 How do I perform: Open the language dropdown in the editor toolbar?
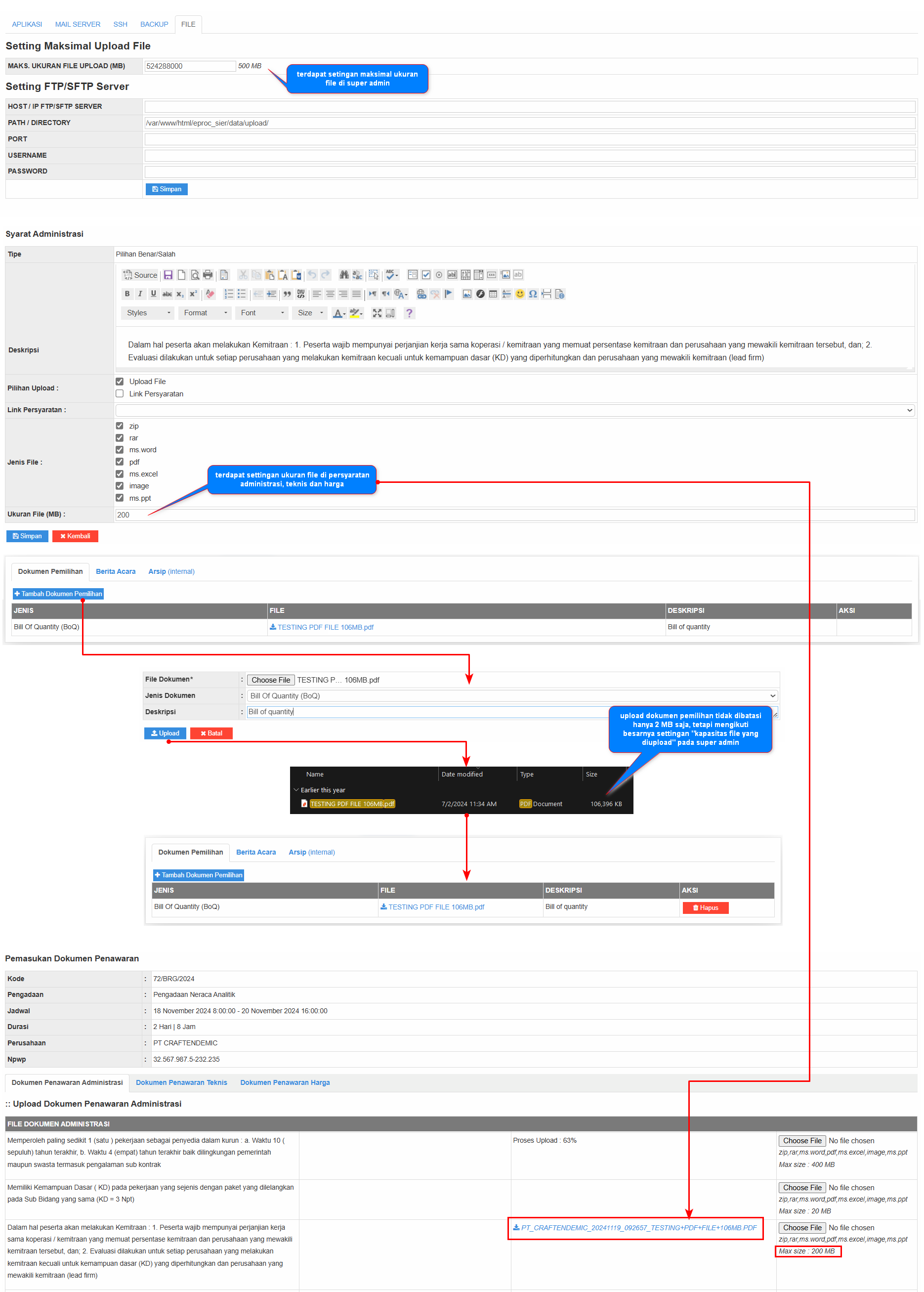coord(401,294)
